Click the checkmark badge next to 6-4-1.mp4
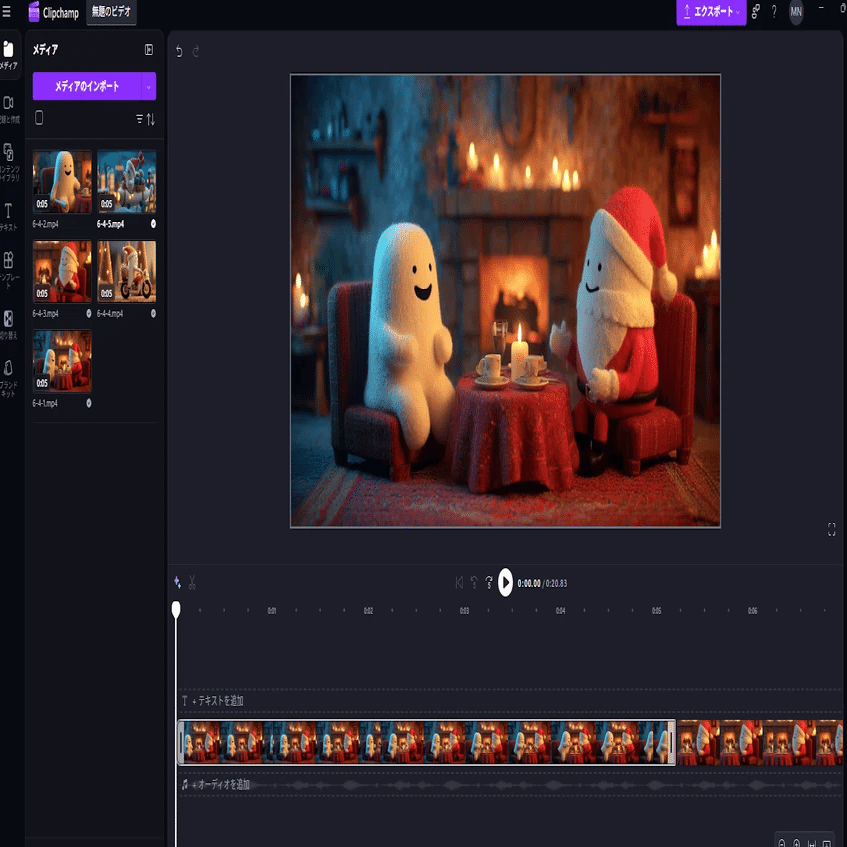This screenshot has height=847, width=847. click(x=89, y=403)
